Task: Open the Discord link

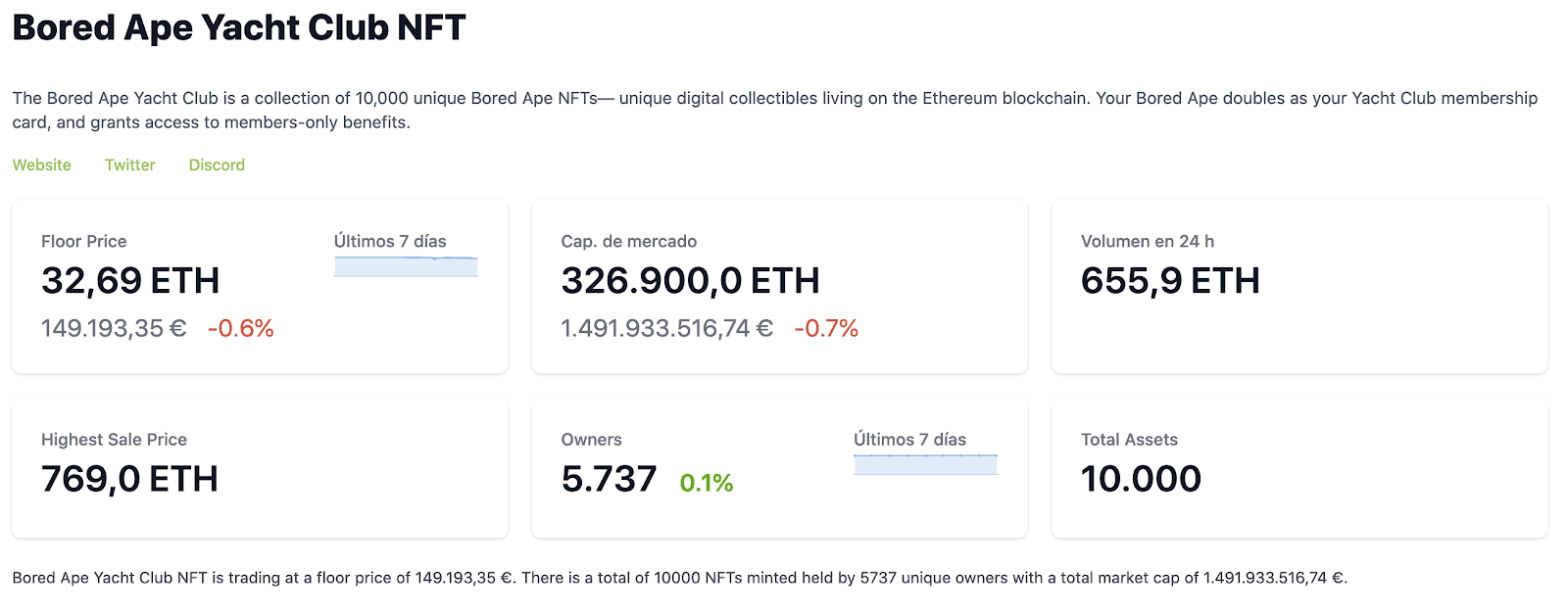Action: point(217,165)
